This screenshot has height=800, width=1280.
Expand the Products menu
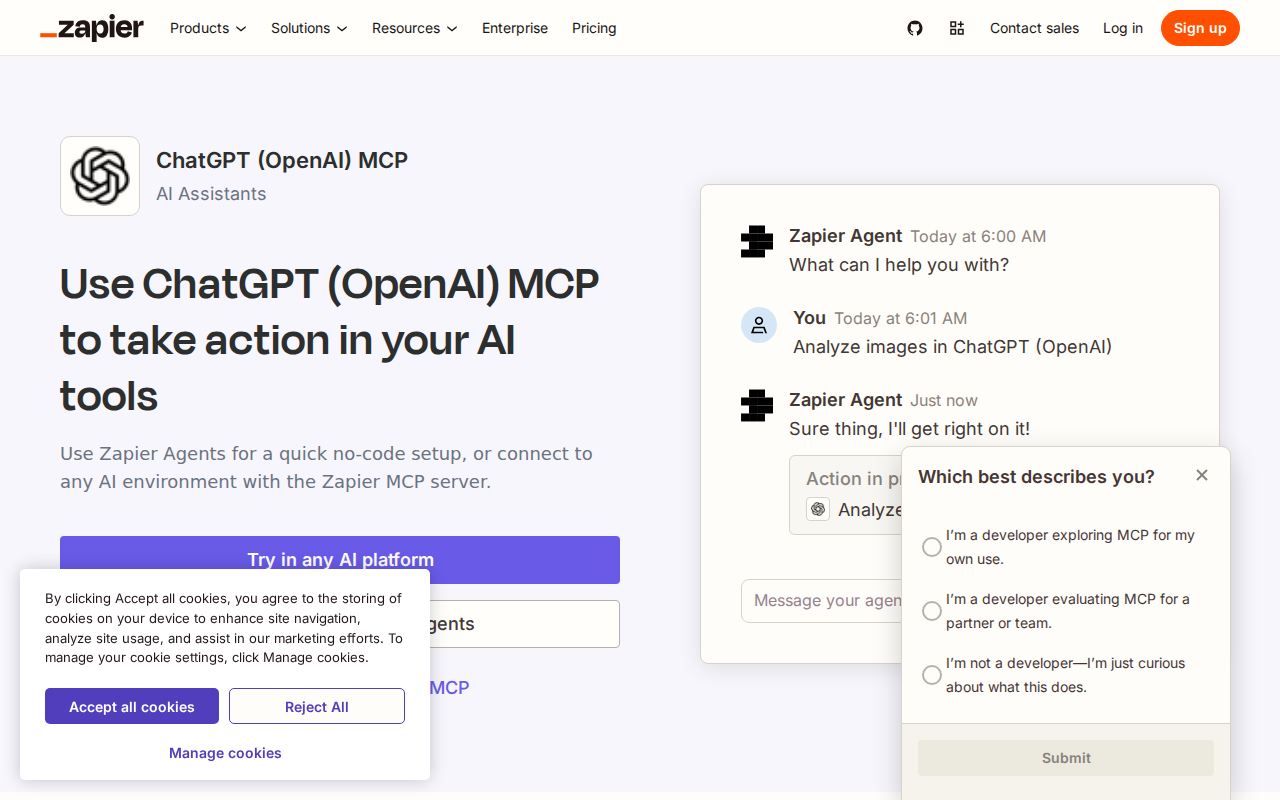pyautogui.click(x=208, y=28)
